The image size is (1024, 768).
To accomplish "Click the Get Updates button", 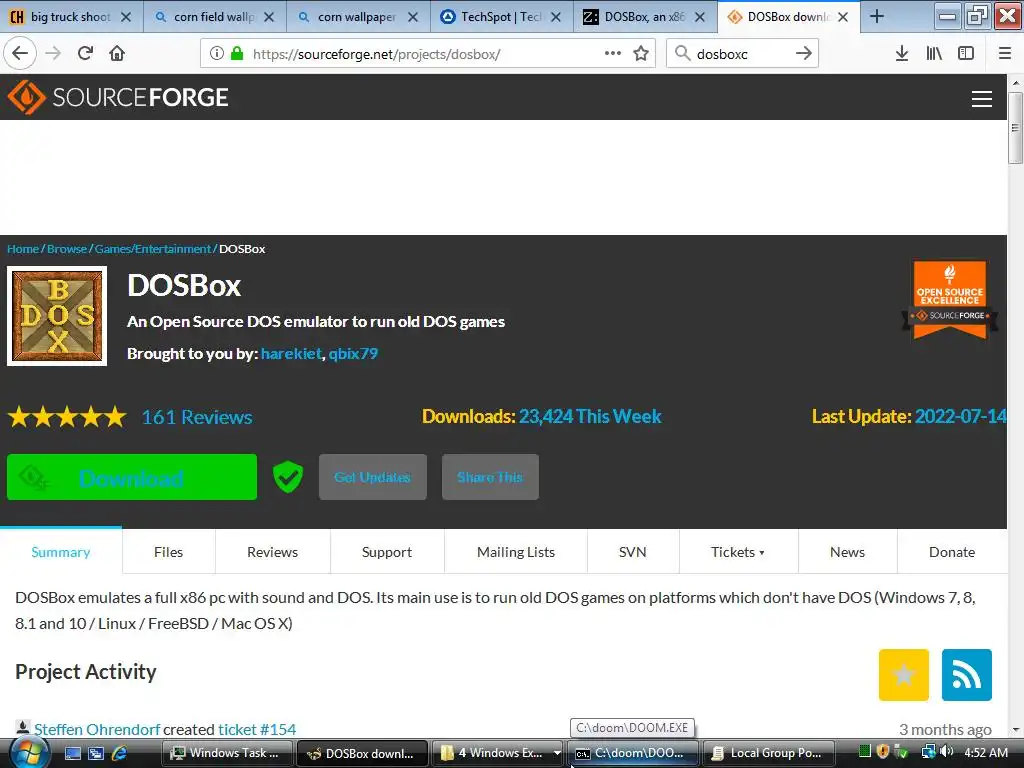I will [x=372, y=477].
